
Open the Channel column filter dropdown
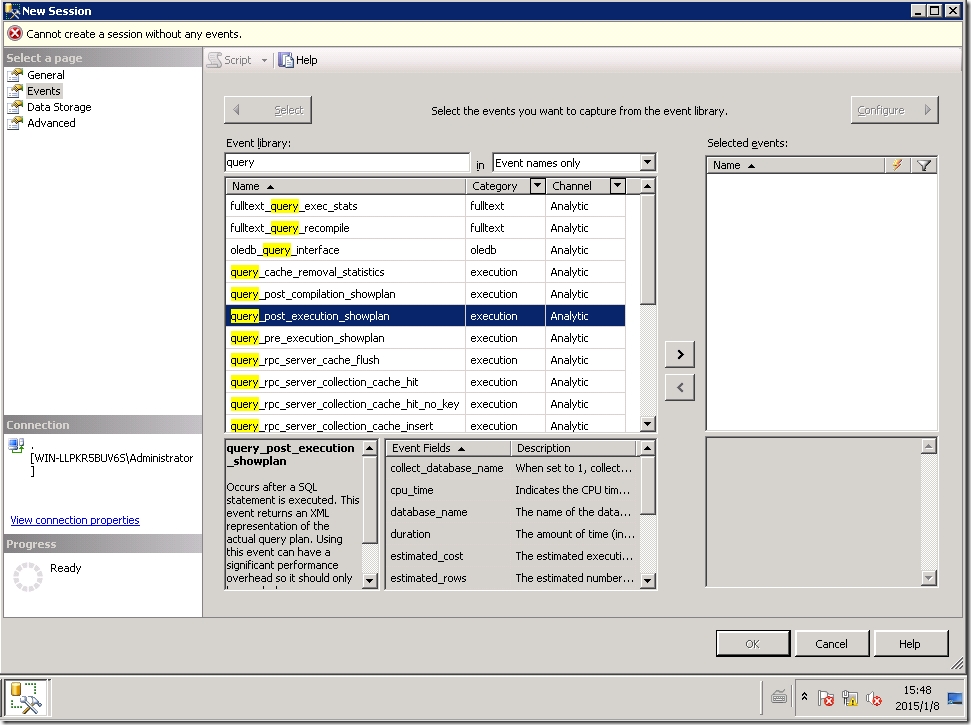(617, 186)
